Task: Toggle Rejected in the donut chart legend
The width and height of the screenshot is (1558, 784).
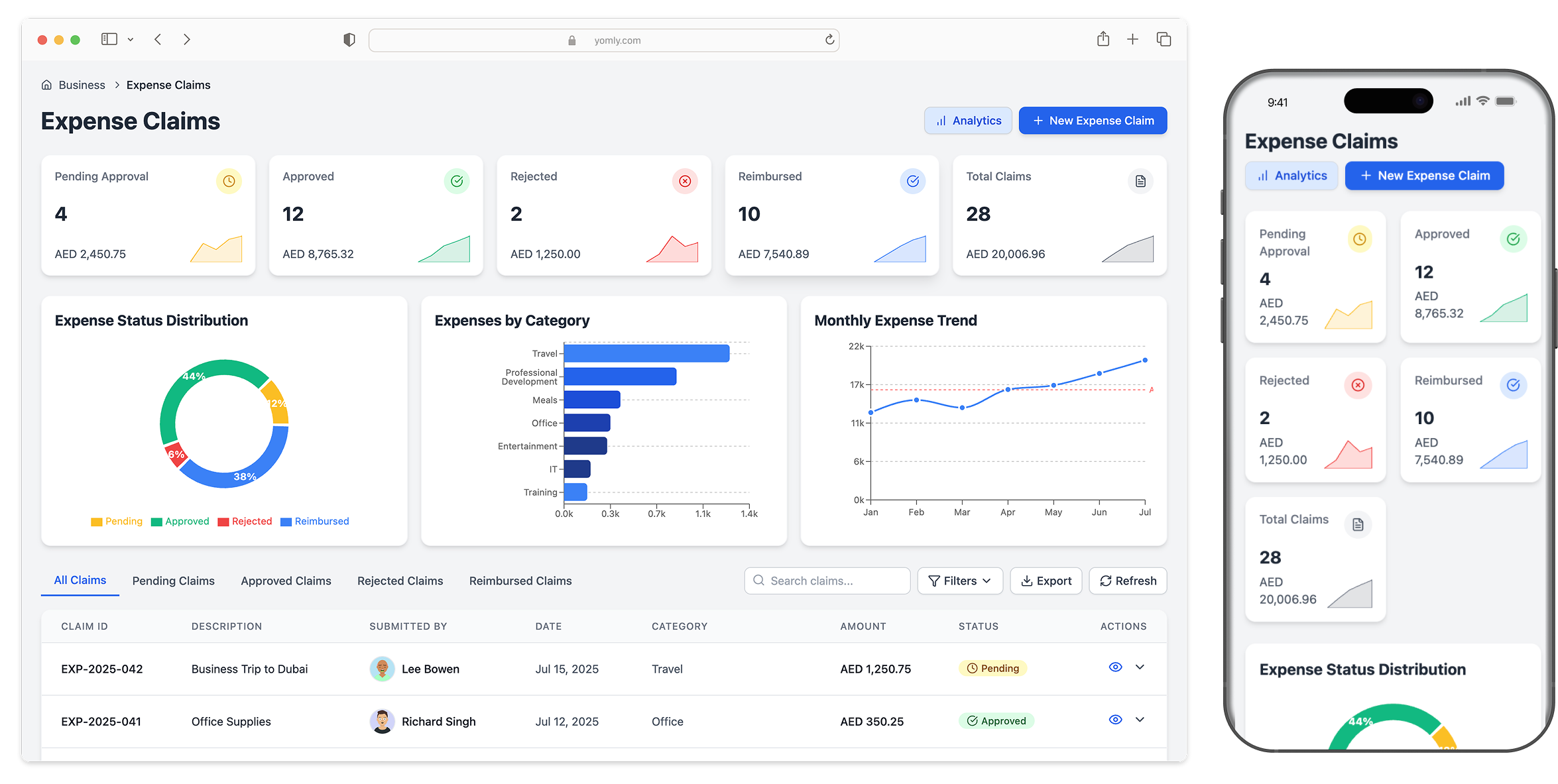Action: pyautogui.click(x=245, y=522)
